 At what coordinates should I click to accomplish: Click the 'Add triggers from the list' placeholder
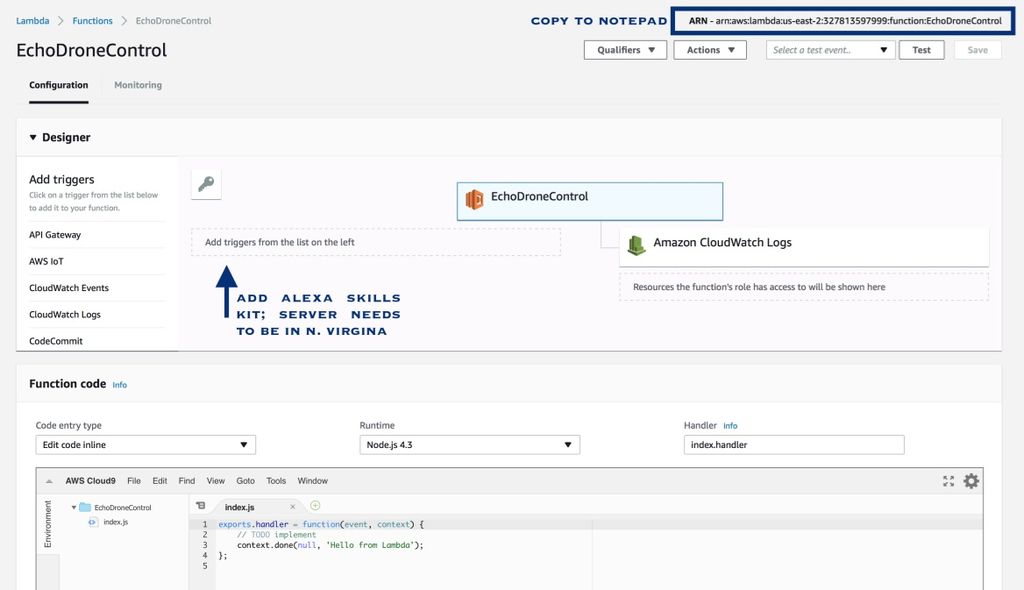(376, 242)
